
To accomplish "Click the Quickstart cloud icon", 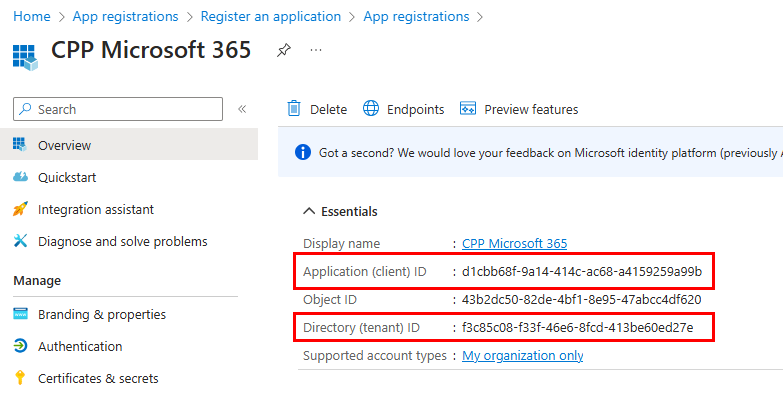I will click(20, 177).
